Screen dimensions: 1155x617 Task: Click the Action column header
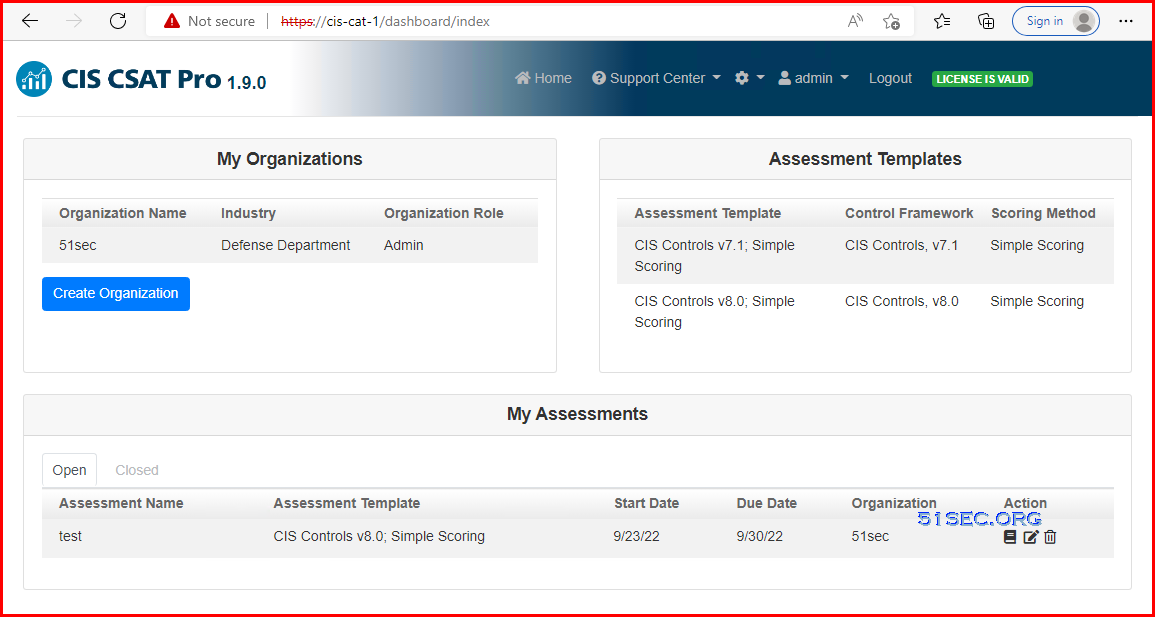pos(1025,504)
